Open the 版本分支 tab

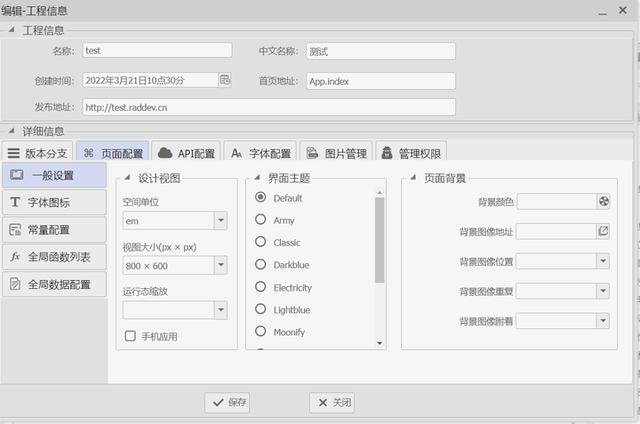(37, 153)
